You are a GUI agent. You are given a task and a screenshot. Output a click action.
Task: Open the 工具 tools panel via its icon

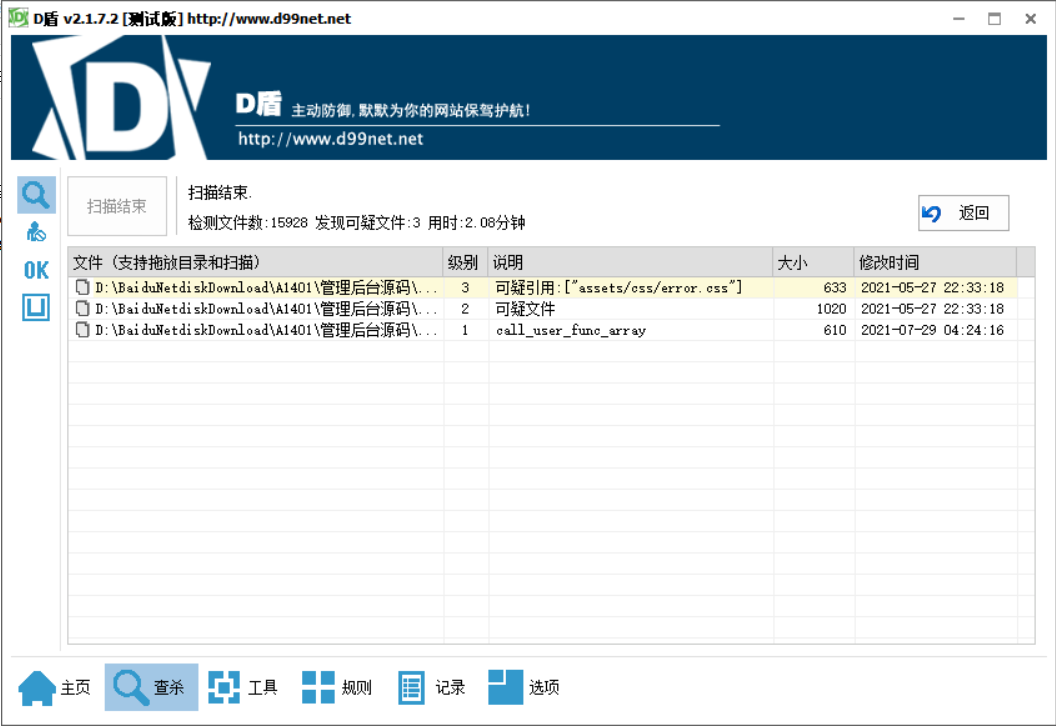[x=225, y=687]
